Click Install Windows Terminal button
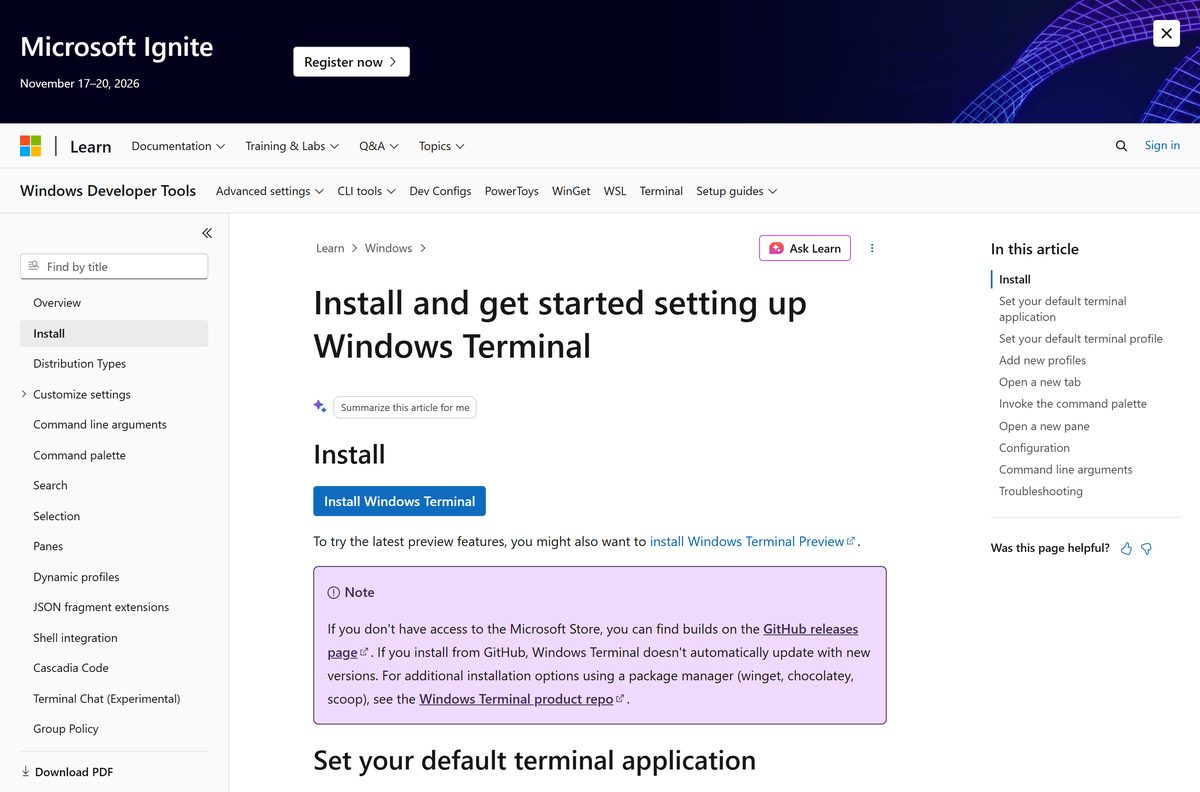 click(x=399, y=501)
